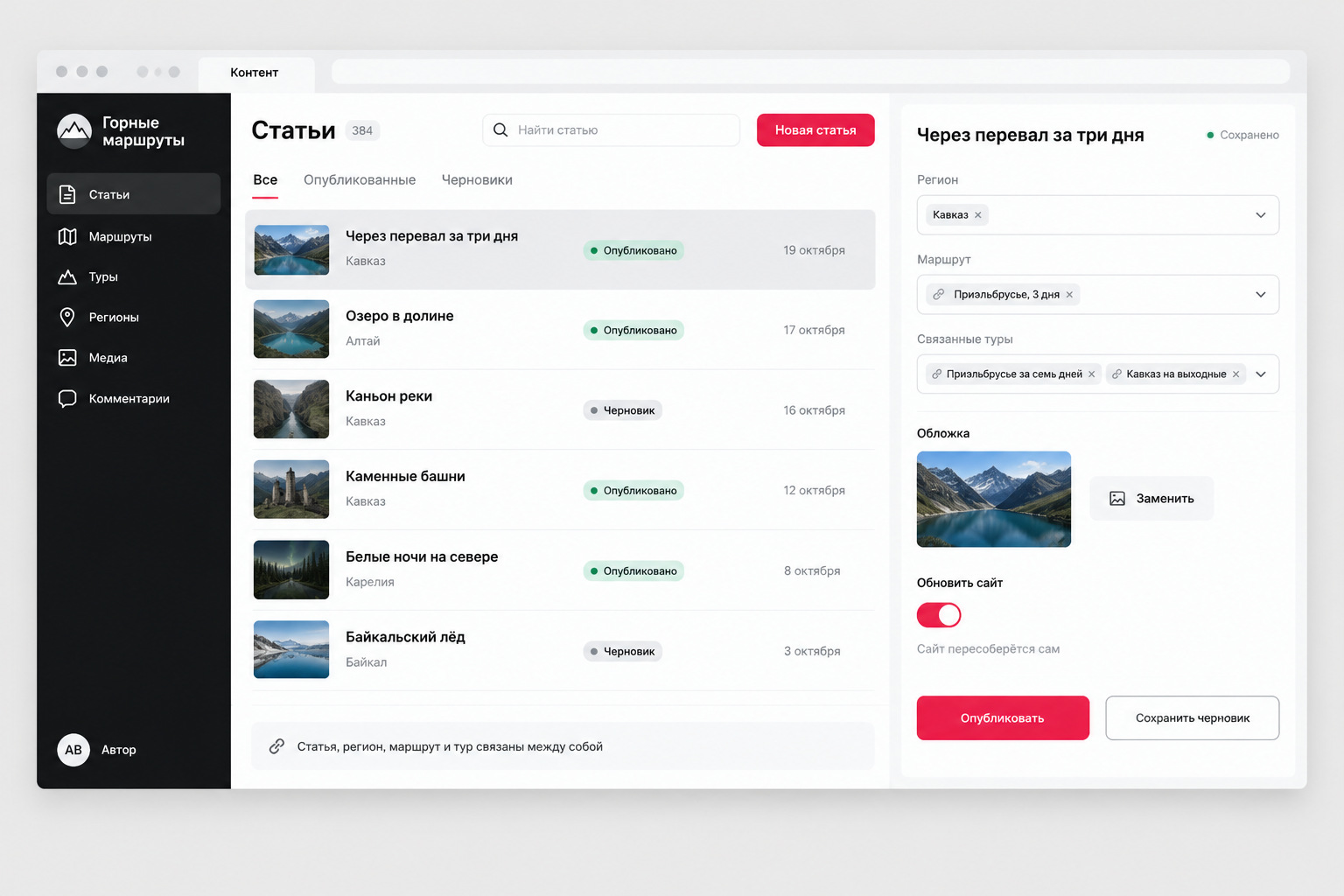Open the Озеро в долине article thumbnail

click(291, 330)
